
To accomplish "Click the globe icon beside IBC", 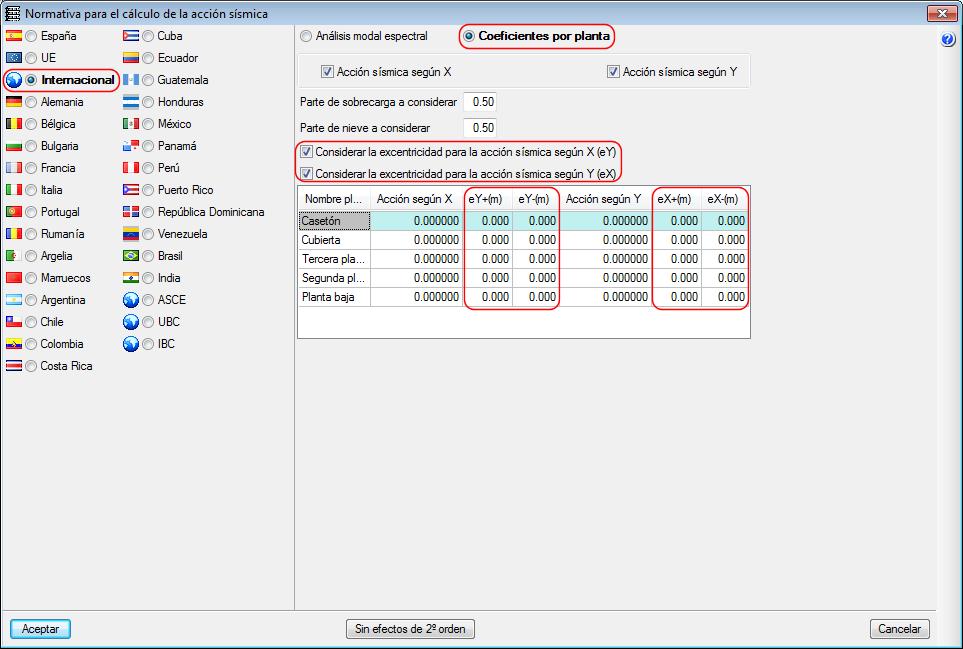I will point(131,344).
